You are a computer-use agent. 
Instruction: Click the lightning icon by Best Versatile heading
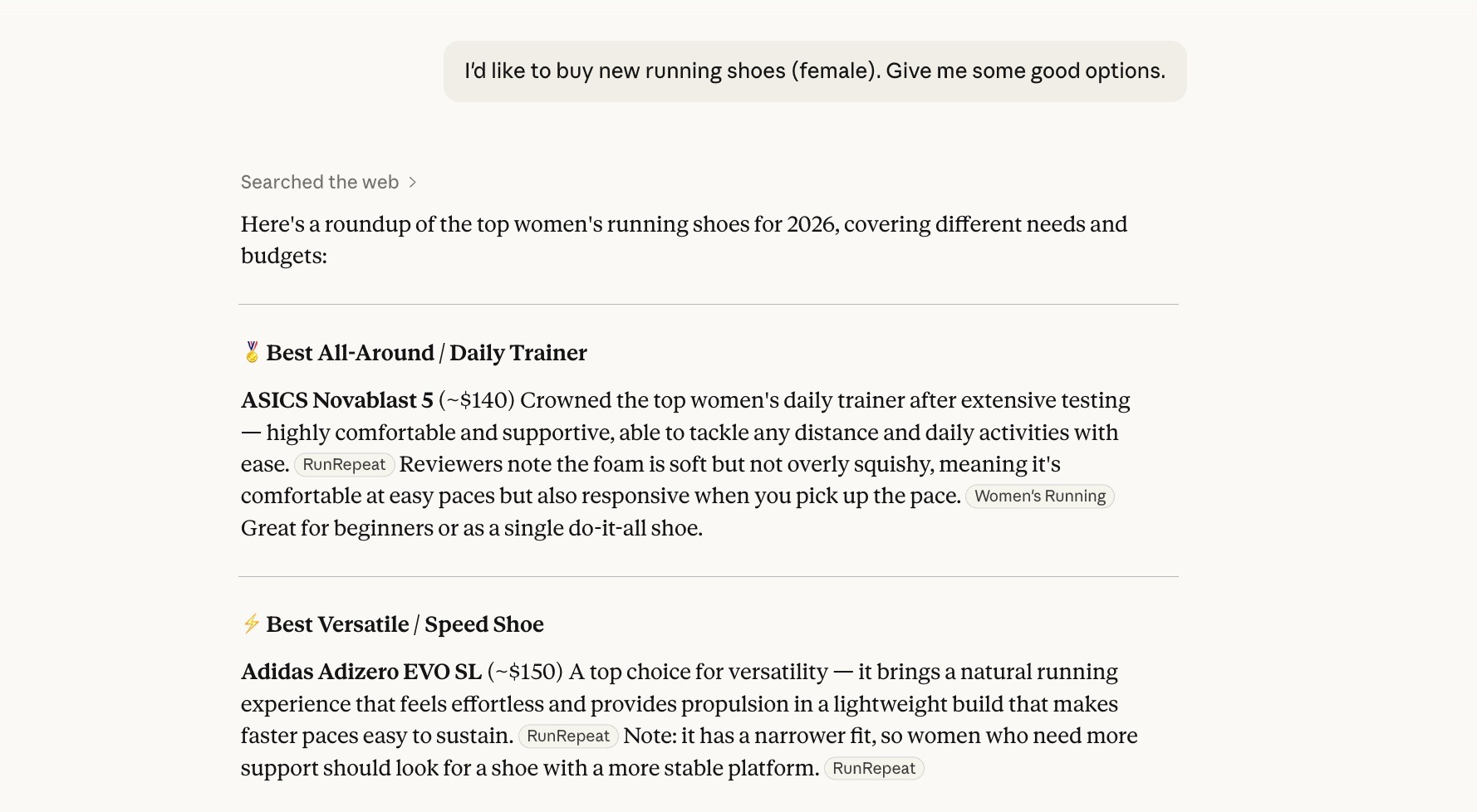(x=251, y=624)
